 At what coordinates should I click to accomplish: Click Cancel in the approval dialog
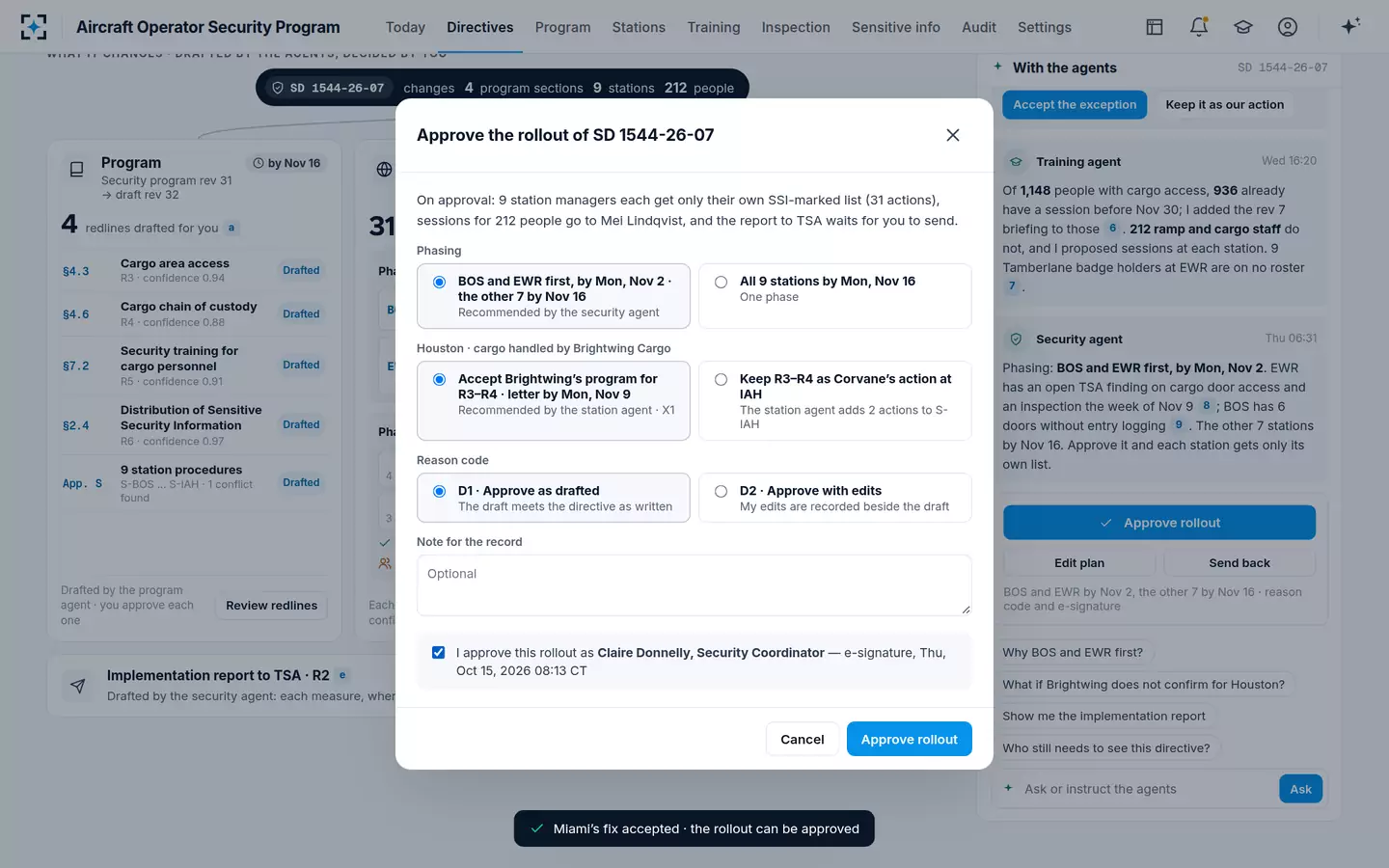click(x=803, y=739)
